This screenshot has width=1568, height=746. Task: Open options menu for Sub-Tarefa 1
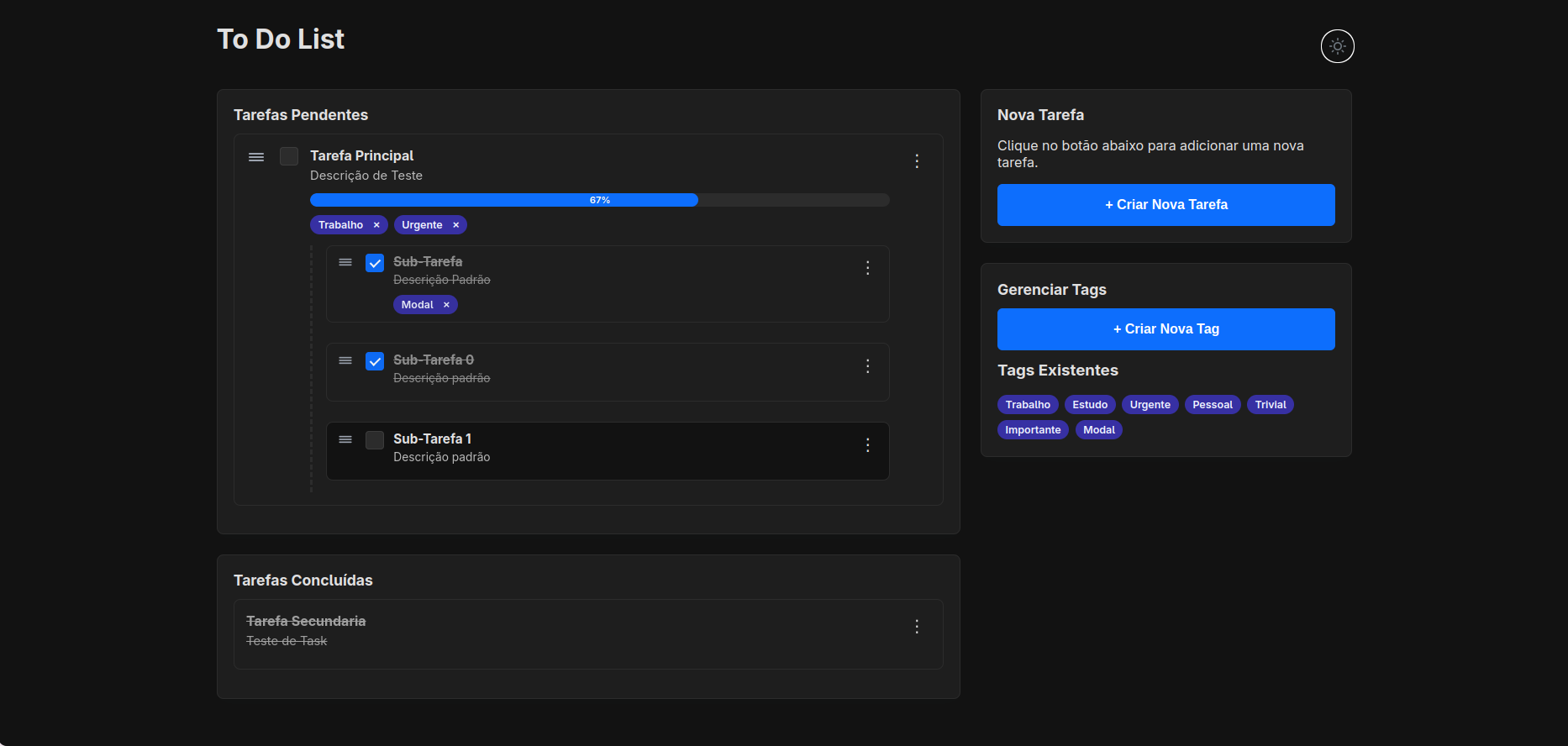tap(868, 445)
